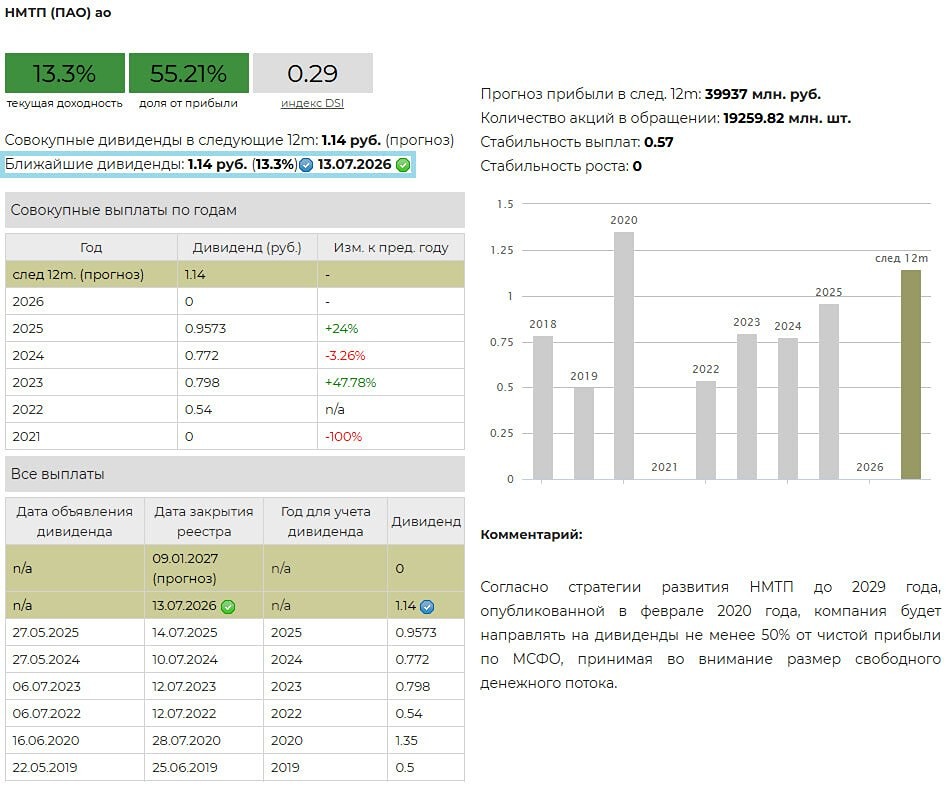Viewport: 951px width, 791px height.
Task: Select the +24% change value
Action: tap(341, 329)
